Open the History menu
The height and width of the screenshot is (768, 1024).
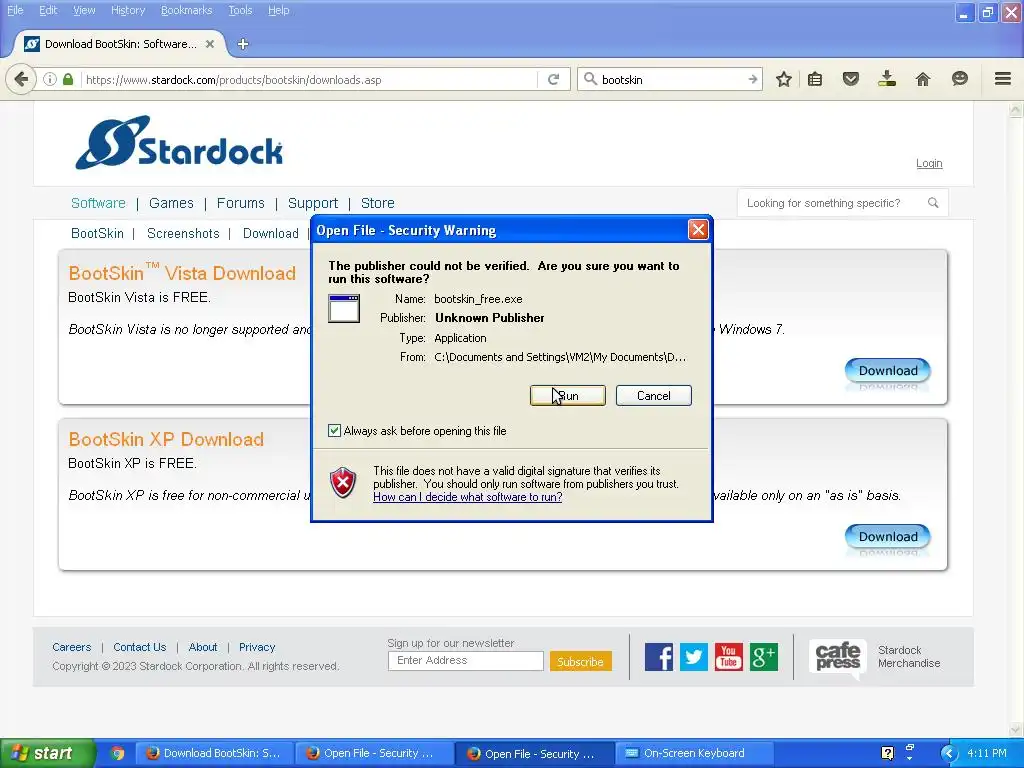click(x=128, y=10)
